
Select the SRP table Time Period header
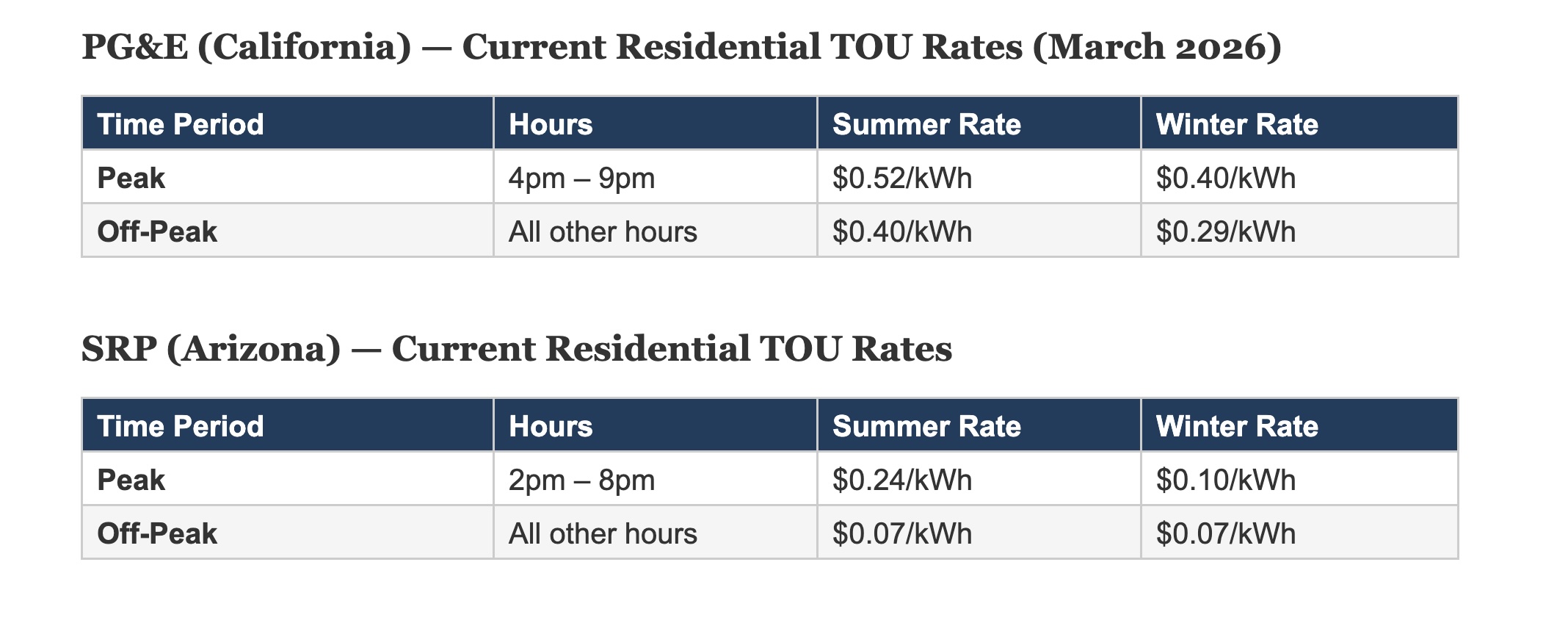tap(181, 426)
